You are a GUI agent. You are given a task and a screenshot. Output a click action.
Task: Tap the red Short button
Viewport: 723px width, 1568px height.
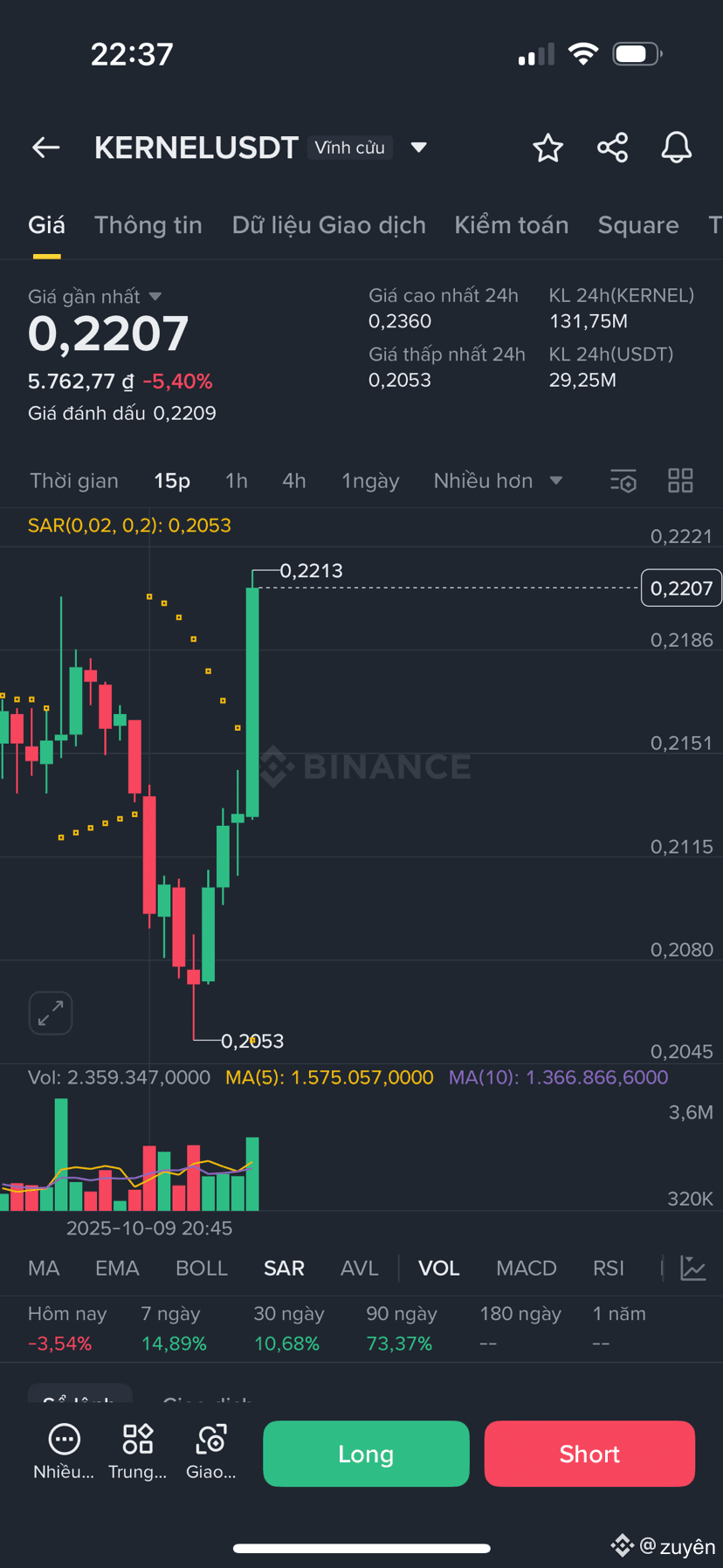(589, 1454)
